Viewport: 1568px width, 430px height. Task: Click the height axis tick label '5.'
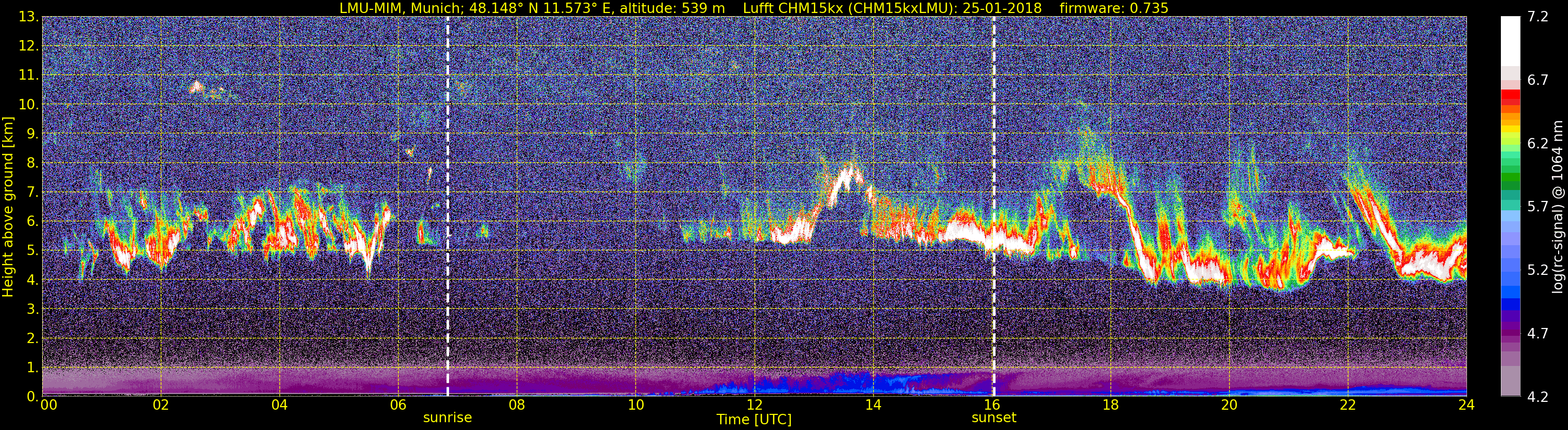point(32,250)
